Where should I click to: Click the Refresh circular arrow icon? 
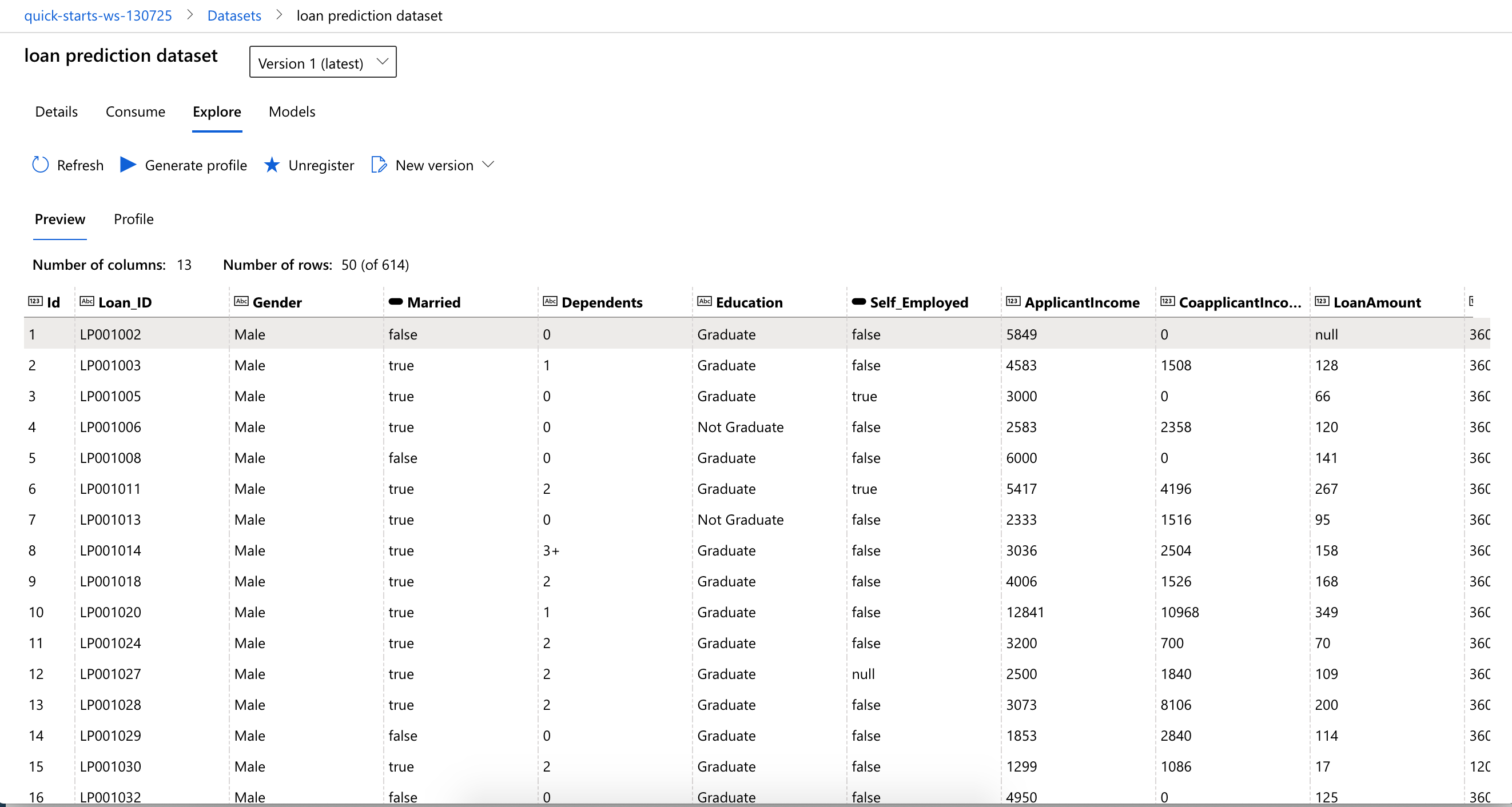point(40,165)
